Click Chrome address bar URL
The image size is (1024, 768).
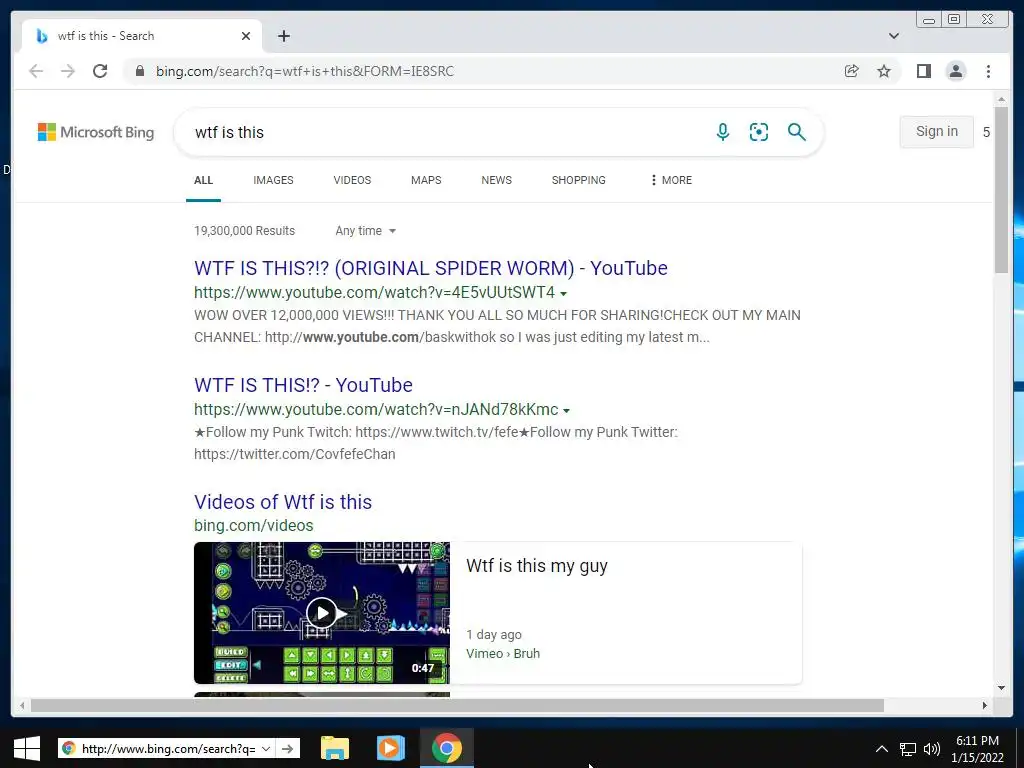click(x=304, y=71)
